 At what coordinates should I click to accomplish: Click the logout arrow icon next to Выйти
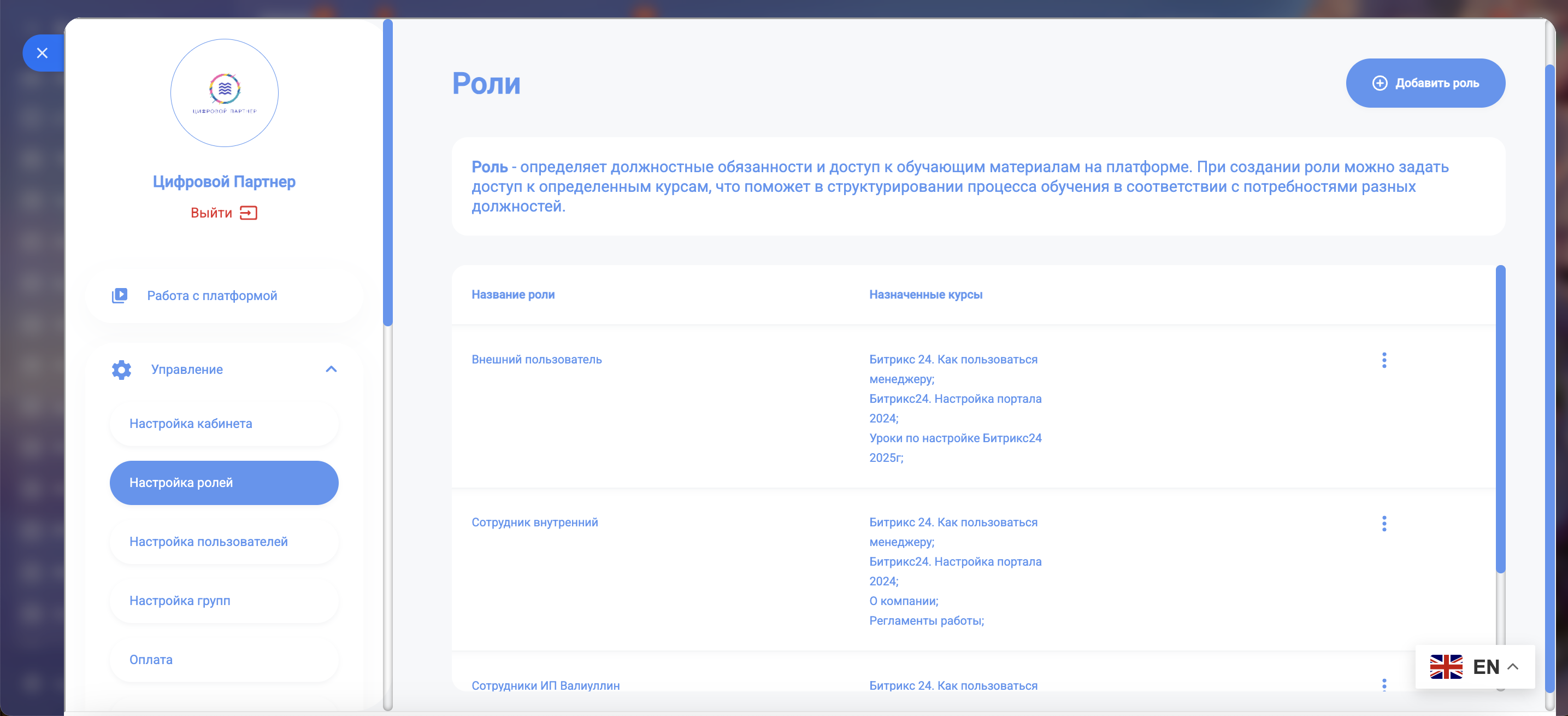click(x=249, y=213)
